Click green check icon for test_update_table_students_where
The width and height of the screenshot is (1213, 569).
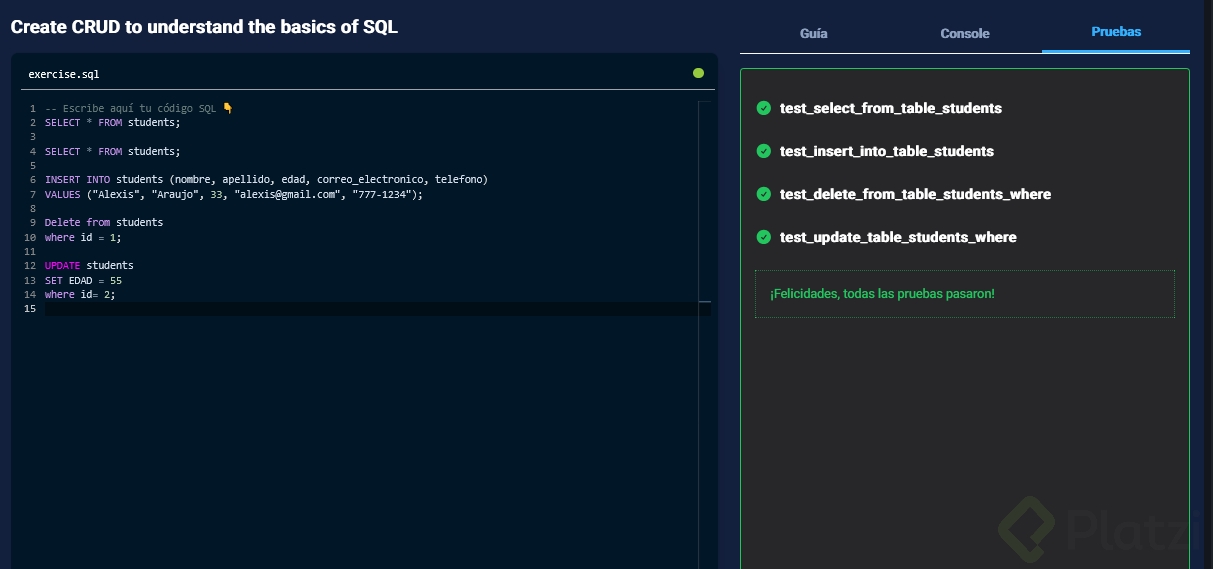(x=764, y=237)
